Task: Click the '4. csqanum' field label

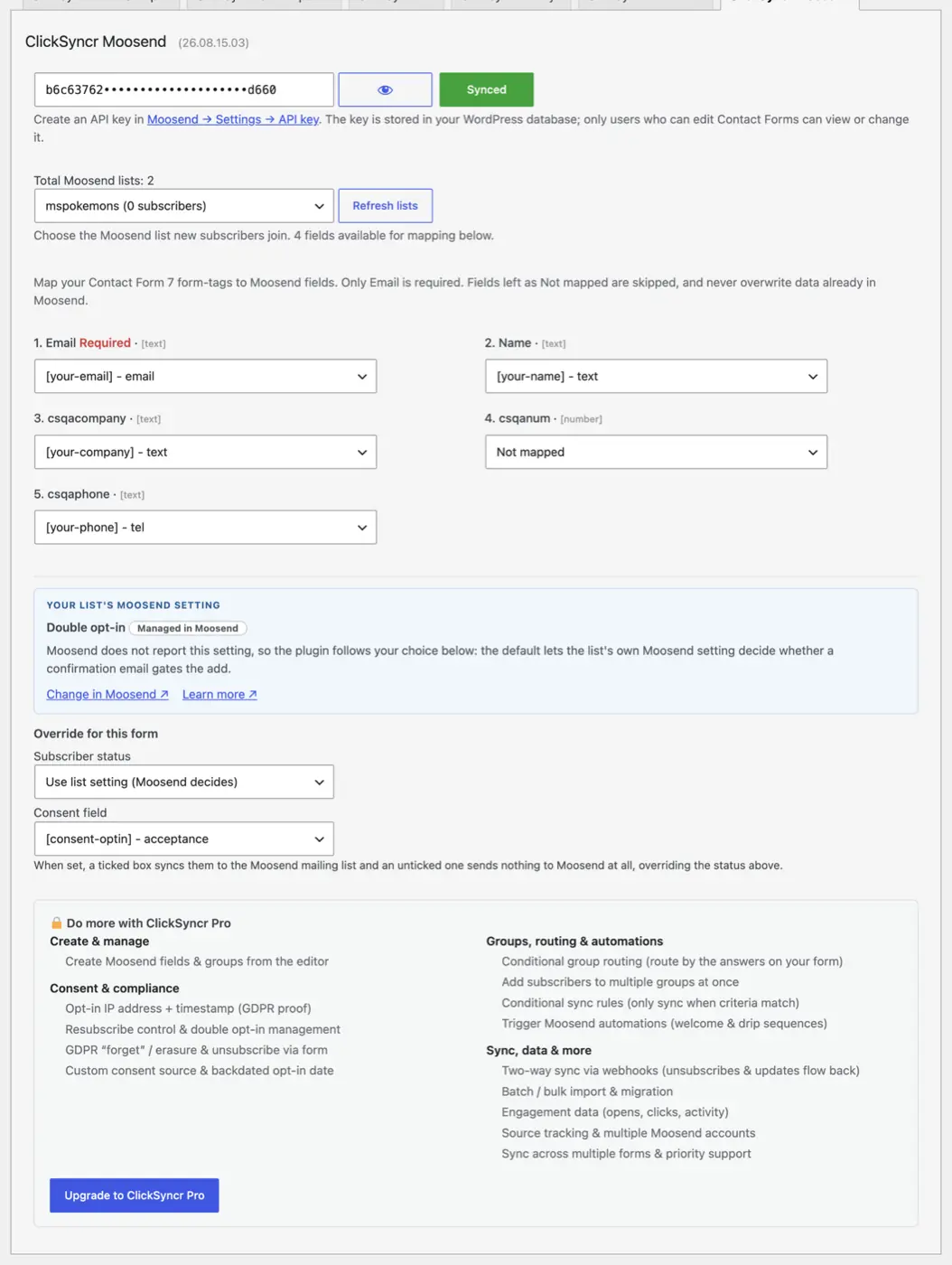Action: tap(518, 418)
